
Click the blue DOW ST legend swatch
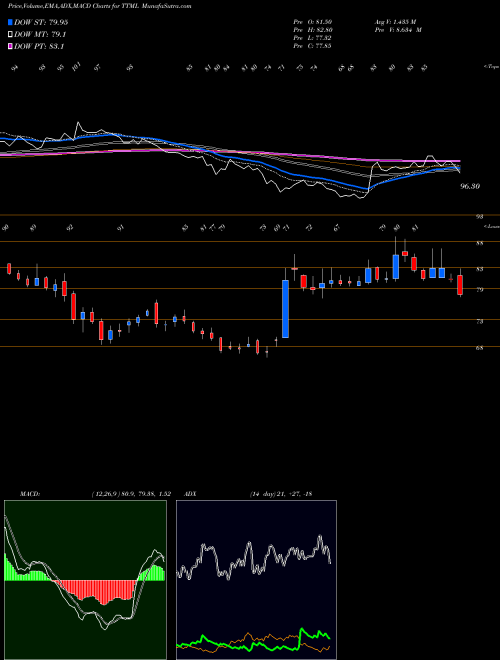pos(10,22)
